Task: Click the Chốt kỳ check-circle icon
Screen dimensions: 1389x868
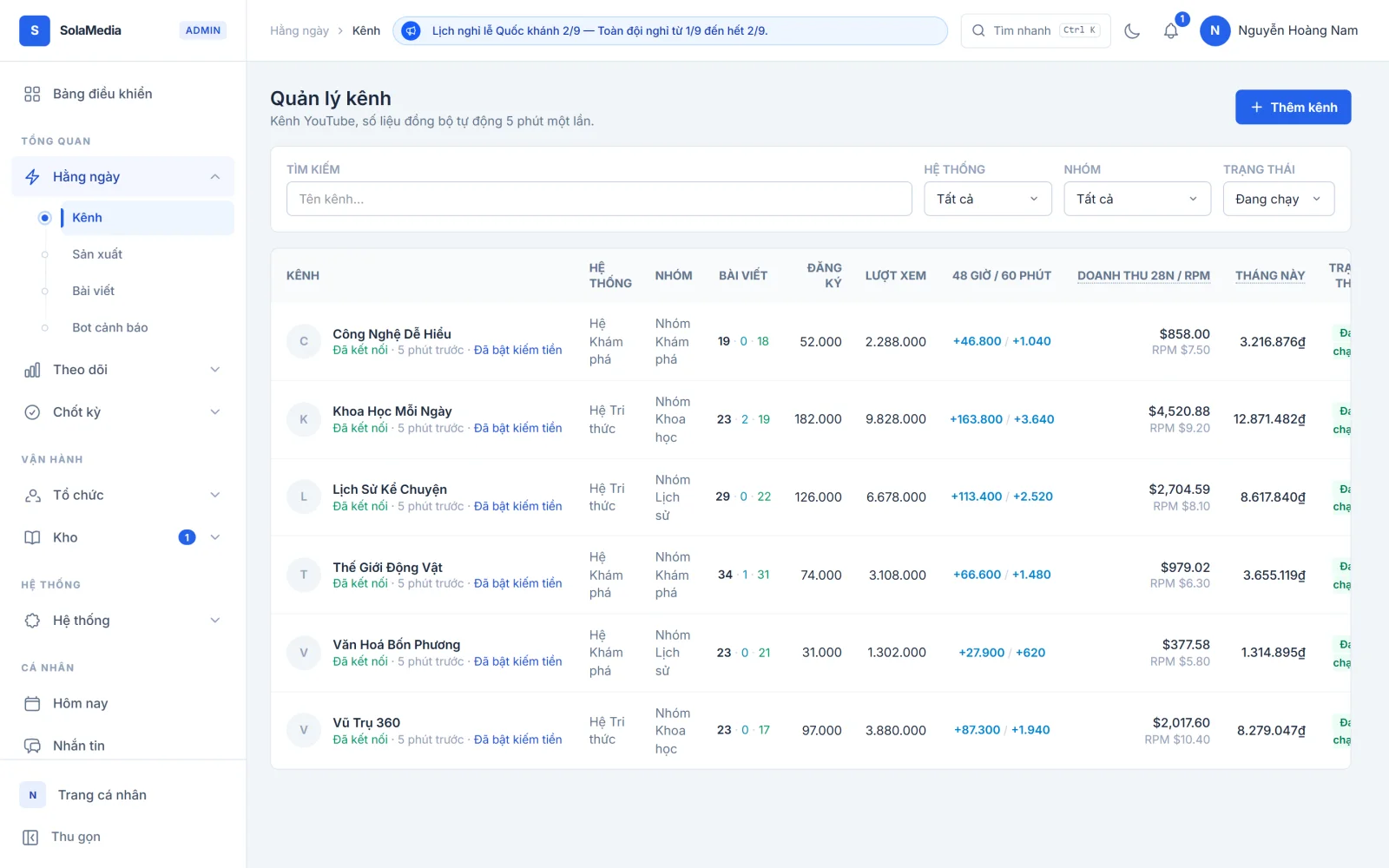Action: [32, 412]
